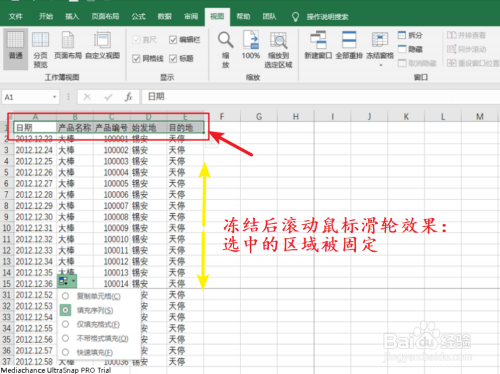Screen dimensions: 500x374
Task: Open Page Break Preview (分页预览)
Action: tap(40, 49)
